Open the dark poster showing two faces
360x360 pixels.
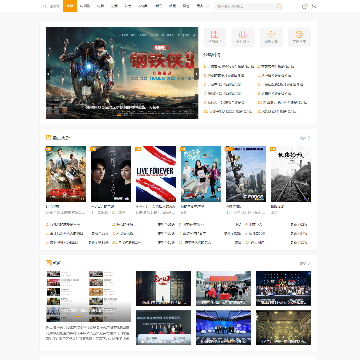pos(111,174)
